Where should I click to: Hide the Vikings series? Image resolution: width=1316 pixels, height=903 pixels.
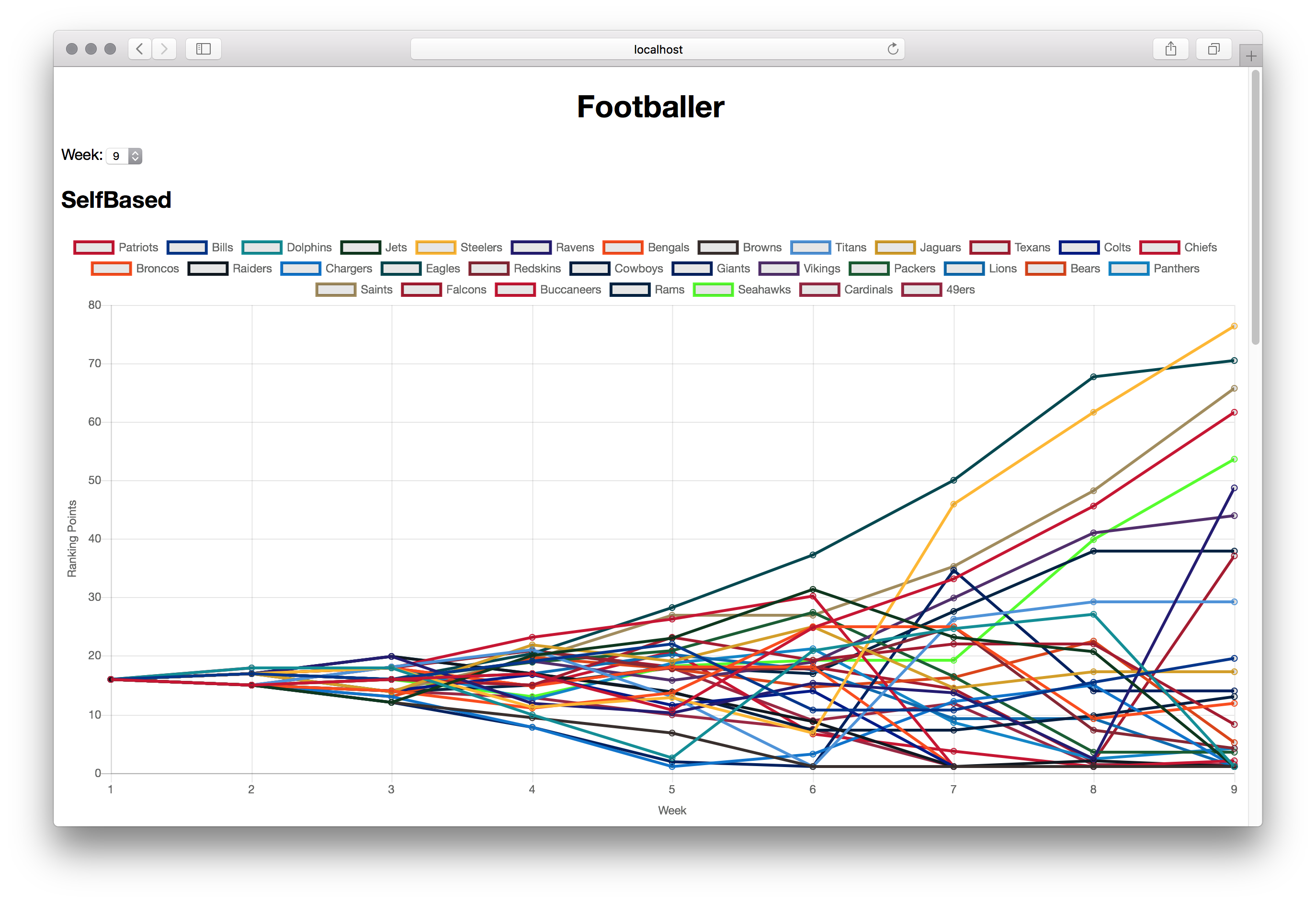pyautogui.click(x=800, y=268)
